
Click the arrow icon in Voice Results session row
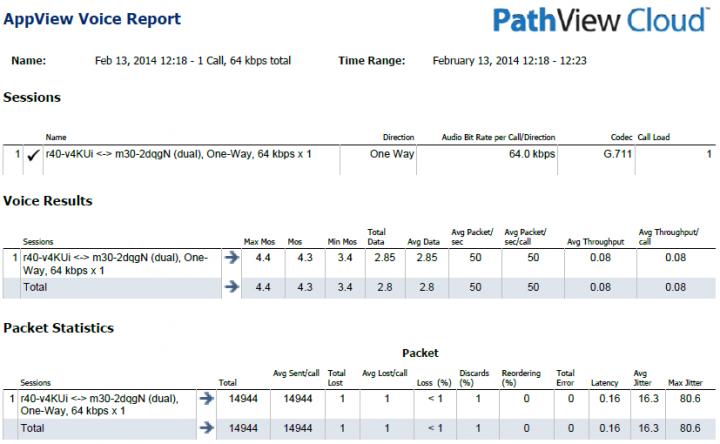click(x=232, y=257)
